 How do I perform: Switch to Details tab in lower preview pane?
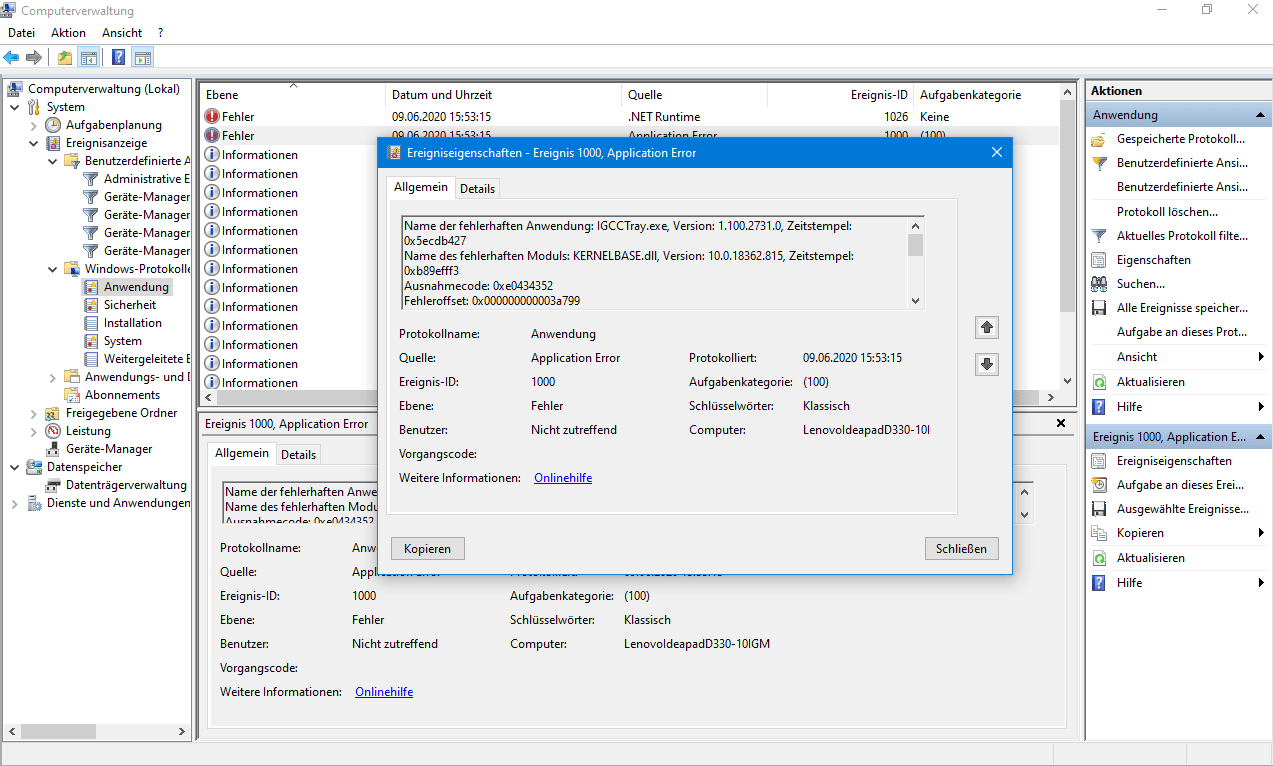(x=298, y=455)
